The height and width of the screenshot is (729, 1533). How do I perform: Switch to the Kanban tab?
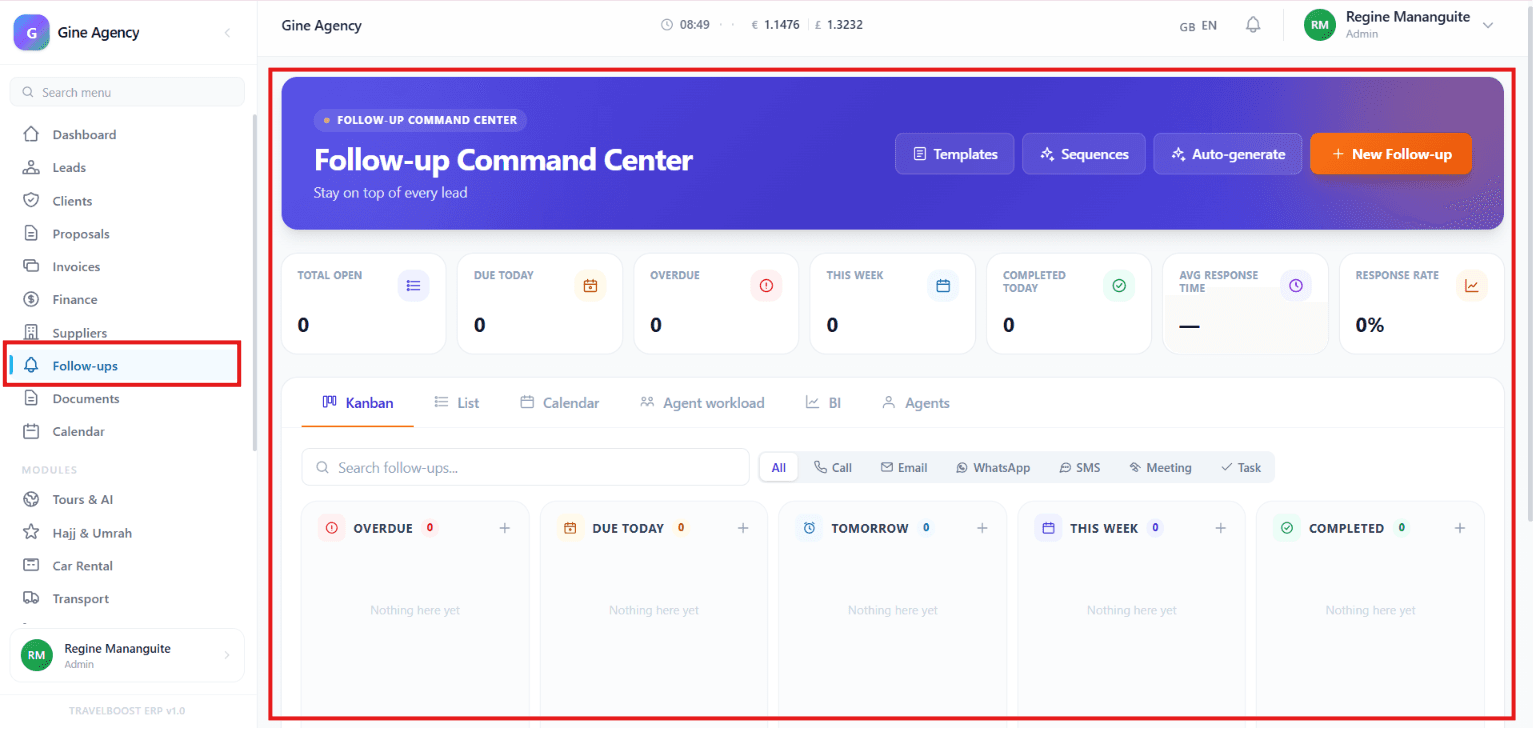(x=358, y=403)
